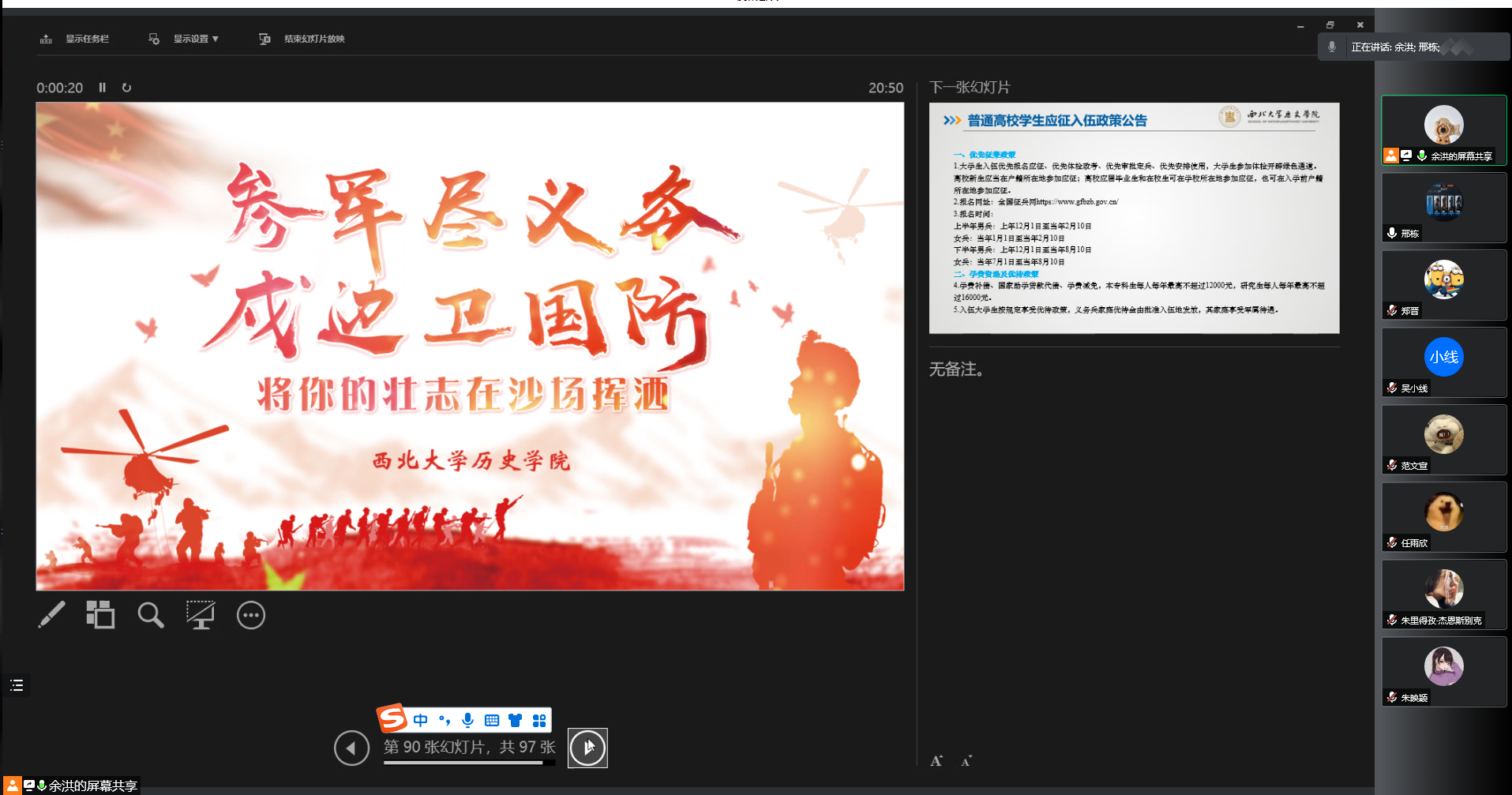1512x795 pixels.
Task: Select participant 吴小线 video tile
Action: click(1443, 362)
